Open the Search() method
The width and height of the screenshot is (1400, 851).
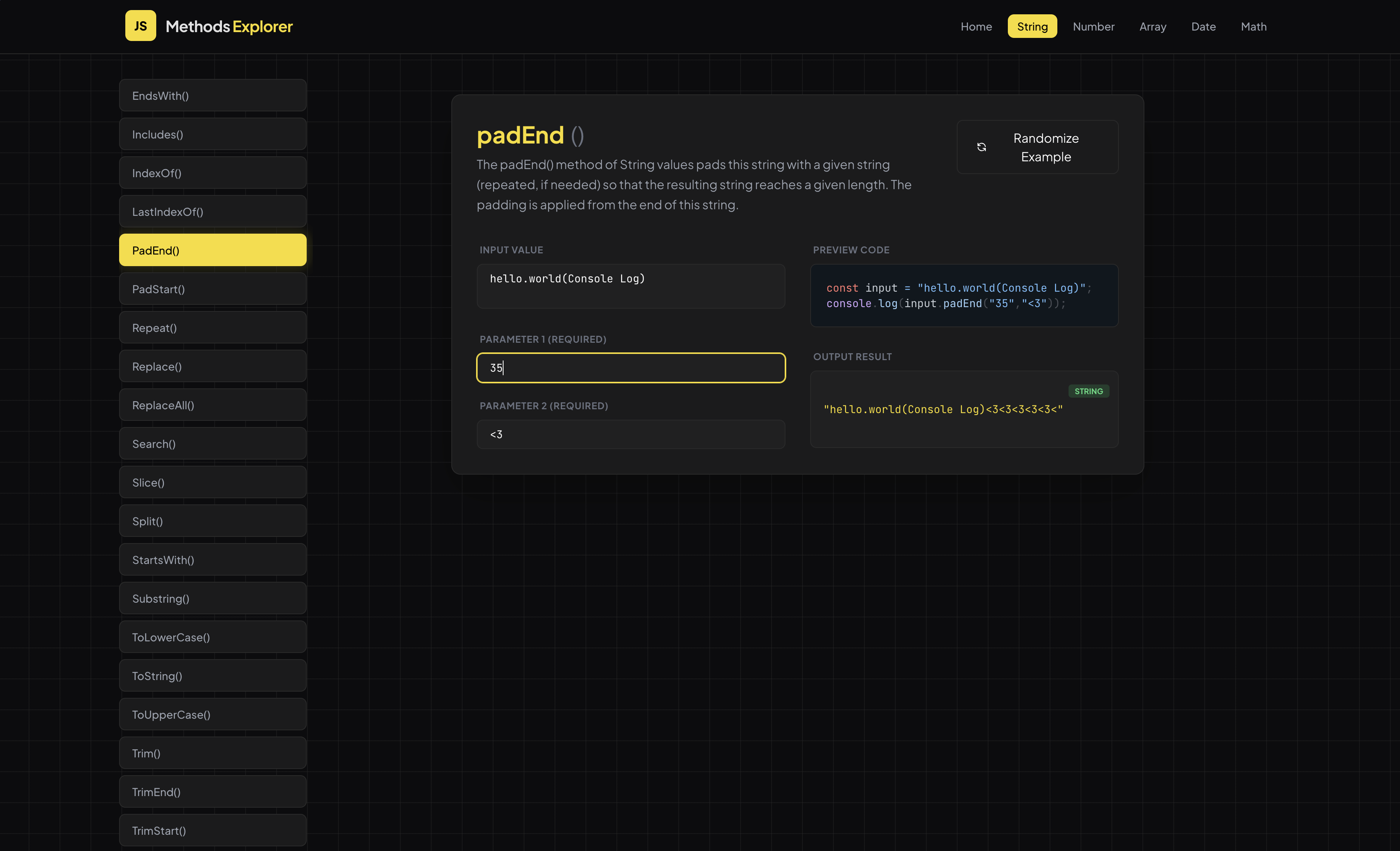click(x=213, y=443)
